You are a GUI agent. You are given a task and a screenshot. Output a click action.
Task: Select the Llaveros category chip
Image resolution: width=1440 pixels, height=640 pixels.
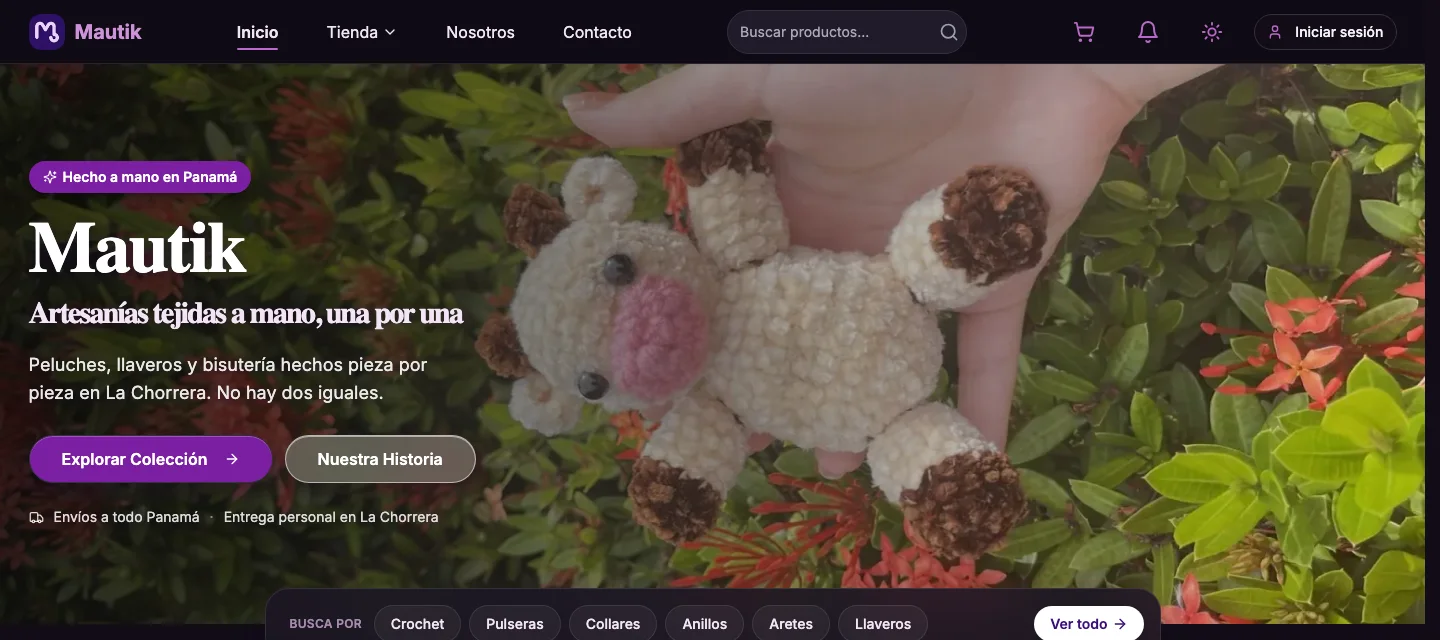click(883, 624)
